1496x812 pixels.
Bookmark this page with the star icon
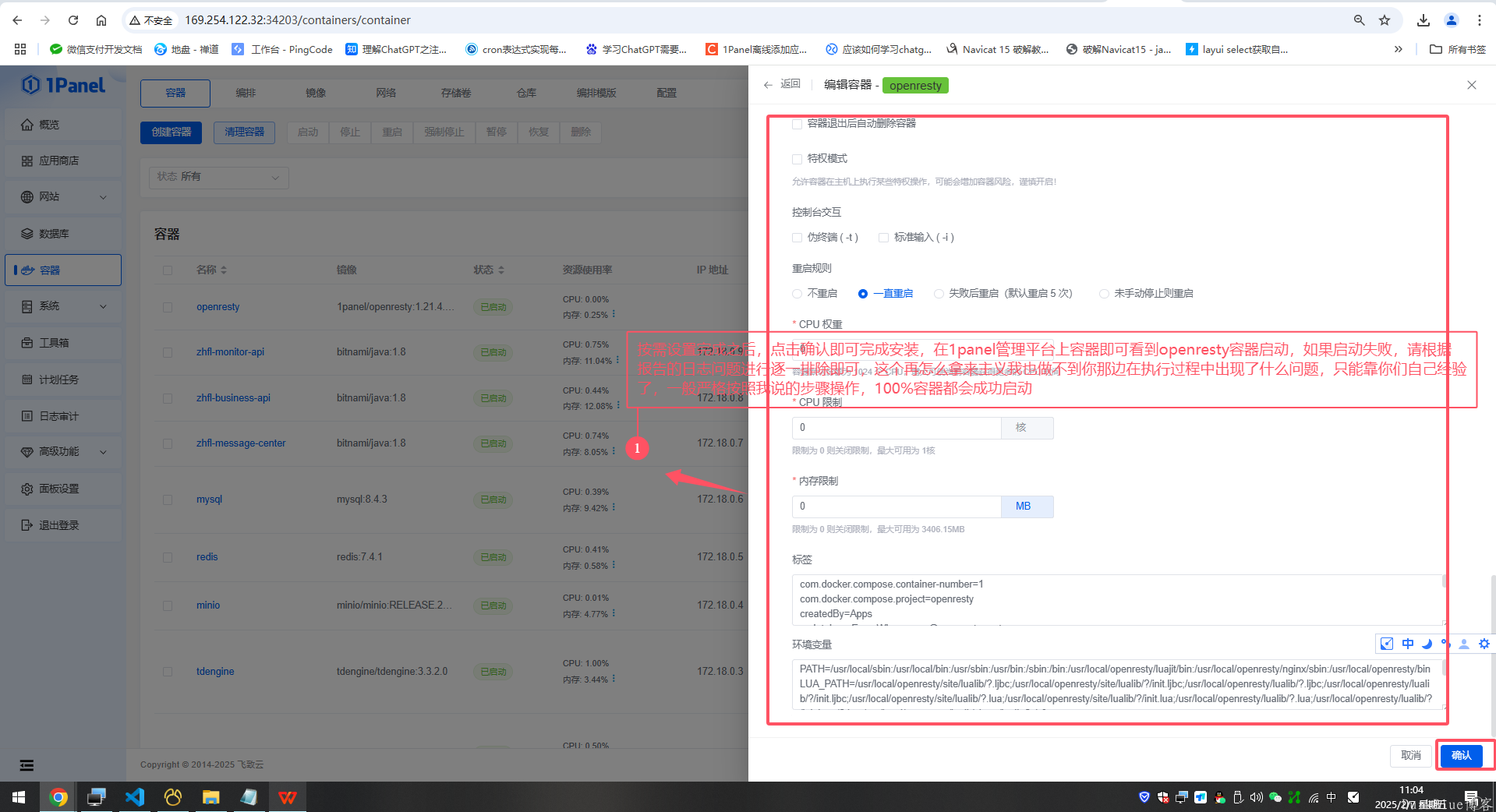point(1385,20)
